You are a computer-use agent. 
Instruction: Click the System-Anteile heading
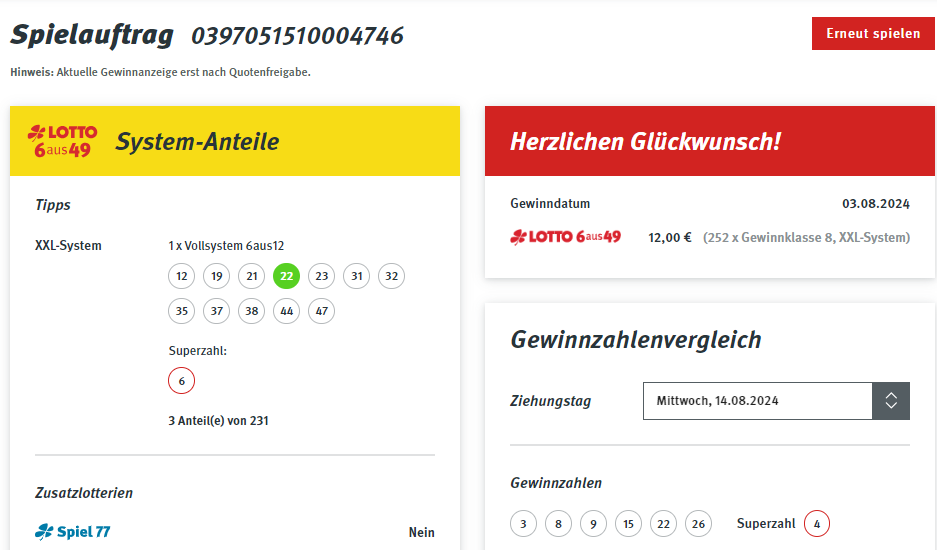(197, 142)
